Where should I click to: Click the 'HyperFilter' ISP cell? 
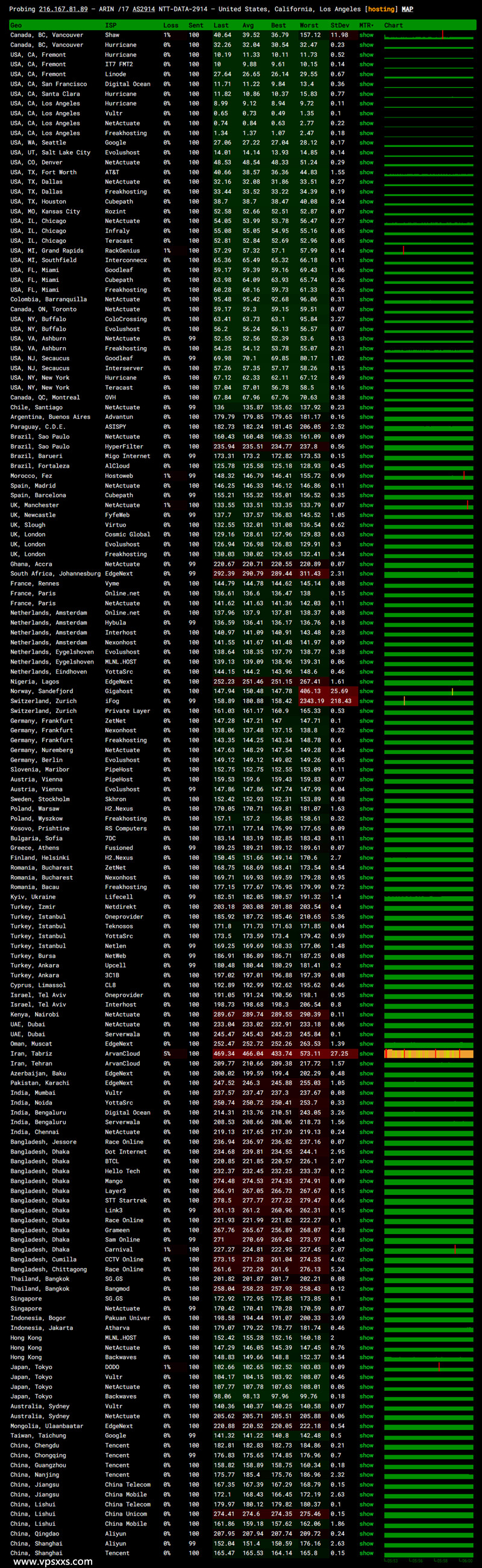click(124, 446)
